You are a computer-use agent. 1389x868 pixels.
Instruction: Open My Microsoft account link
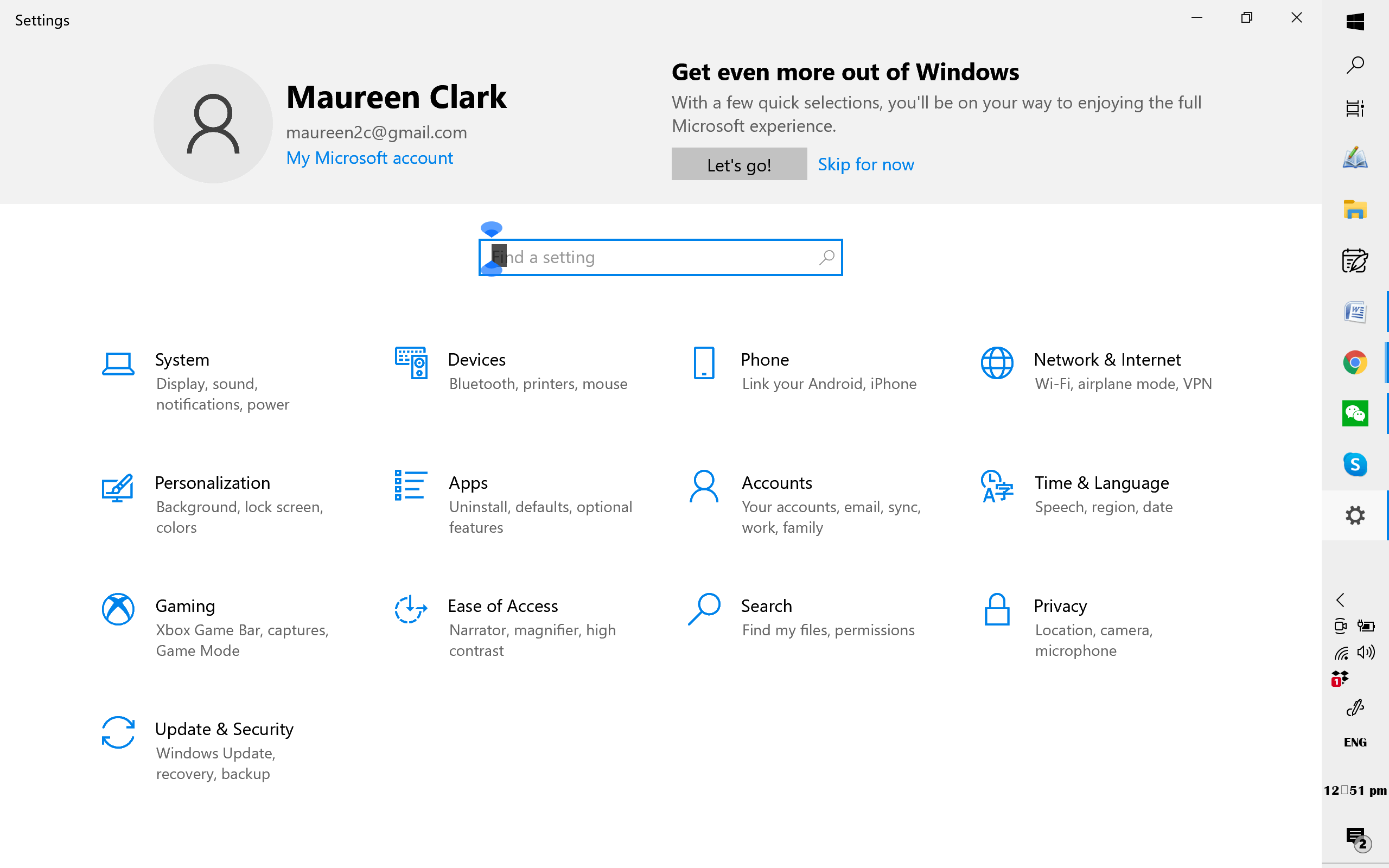click(x=369, y=158)
